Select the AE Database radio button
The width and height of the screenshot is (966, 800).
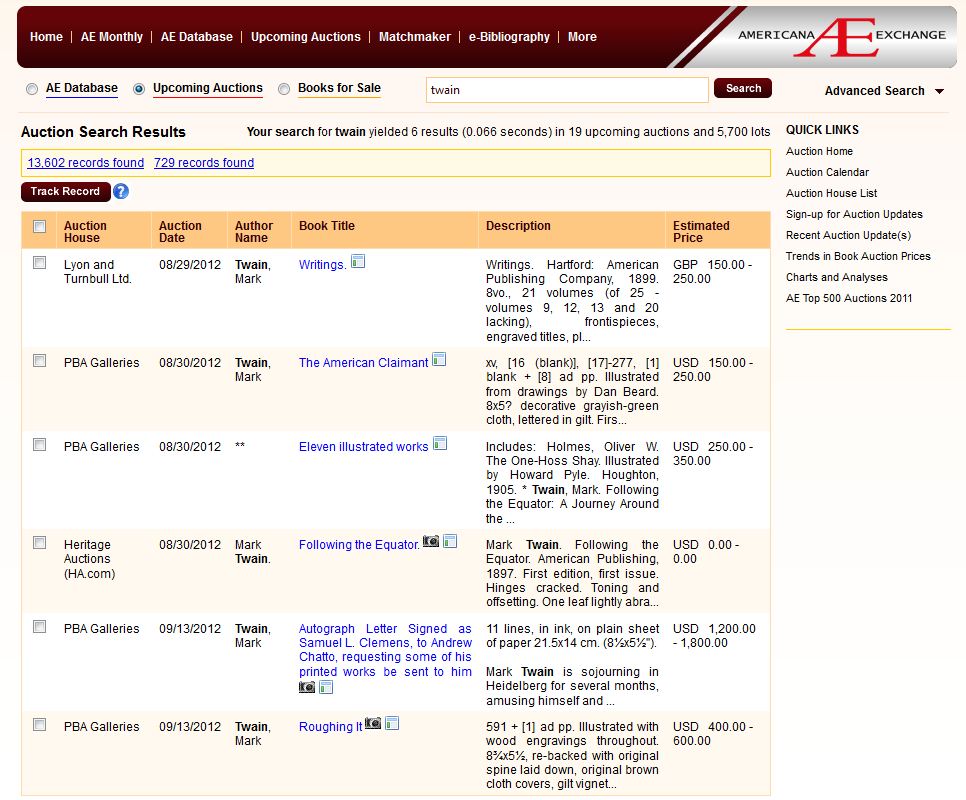[32, 89]
